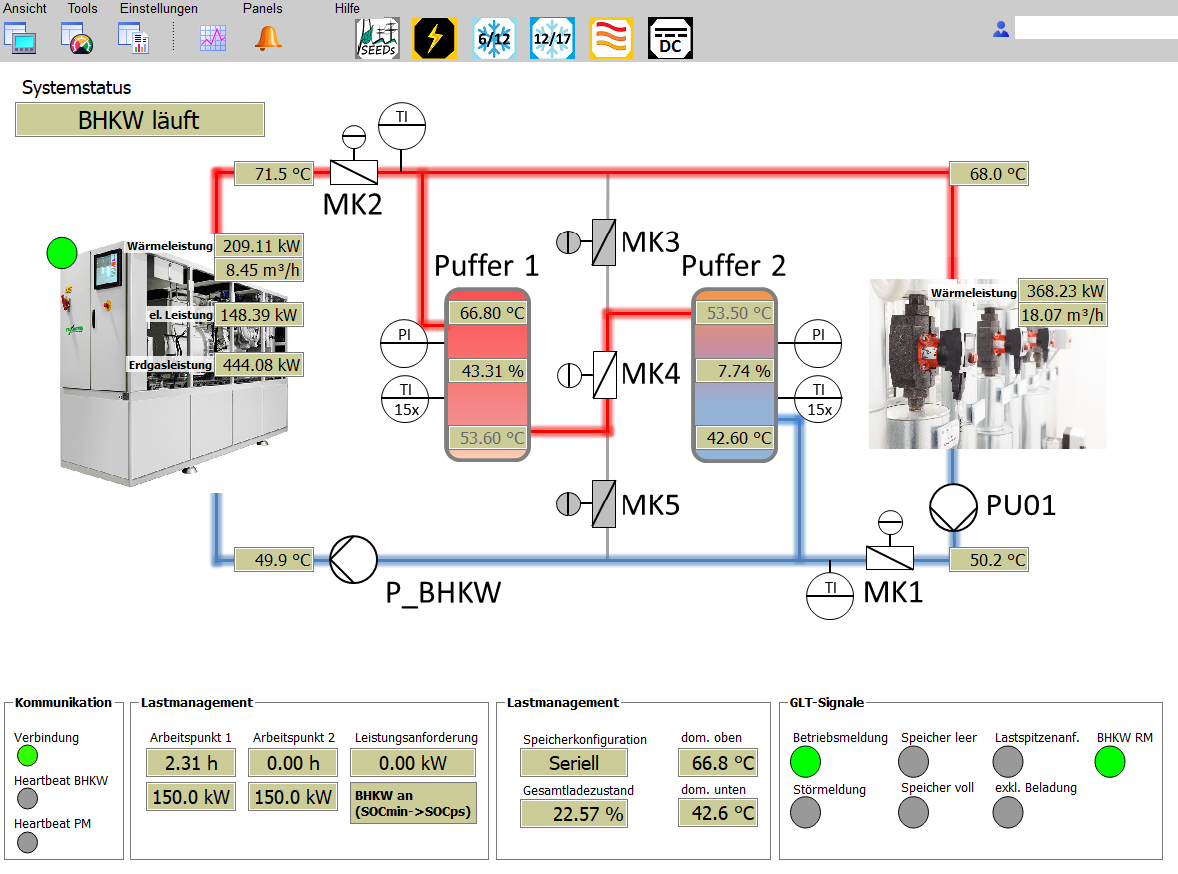Click the display window icon under Ansicht

point(20,38)
